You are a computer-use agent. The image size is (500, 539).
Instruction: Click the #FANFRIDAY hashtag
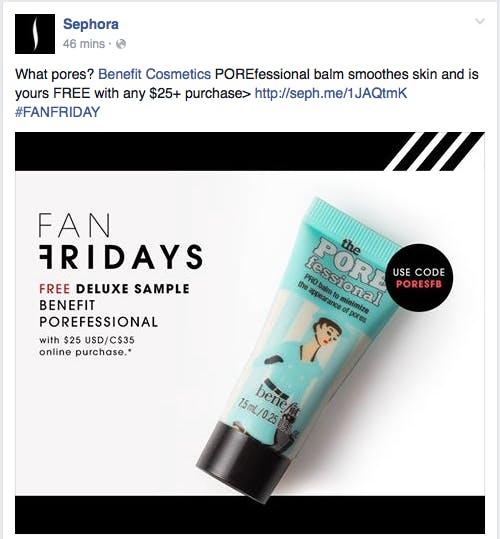coord(57,112)
